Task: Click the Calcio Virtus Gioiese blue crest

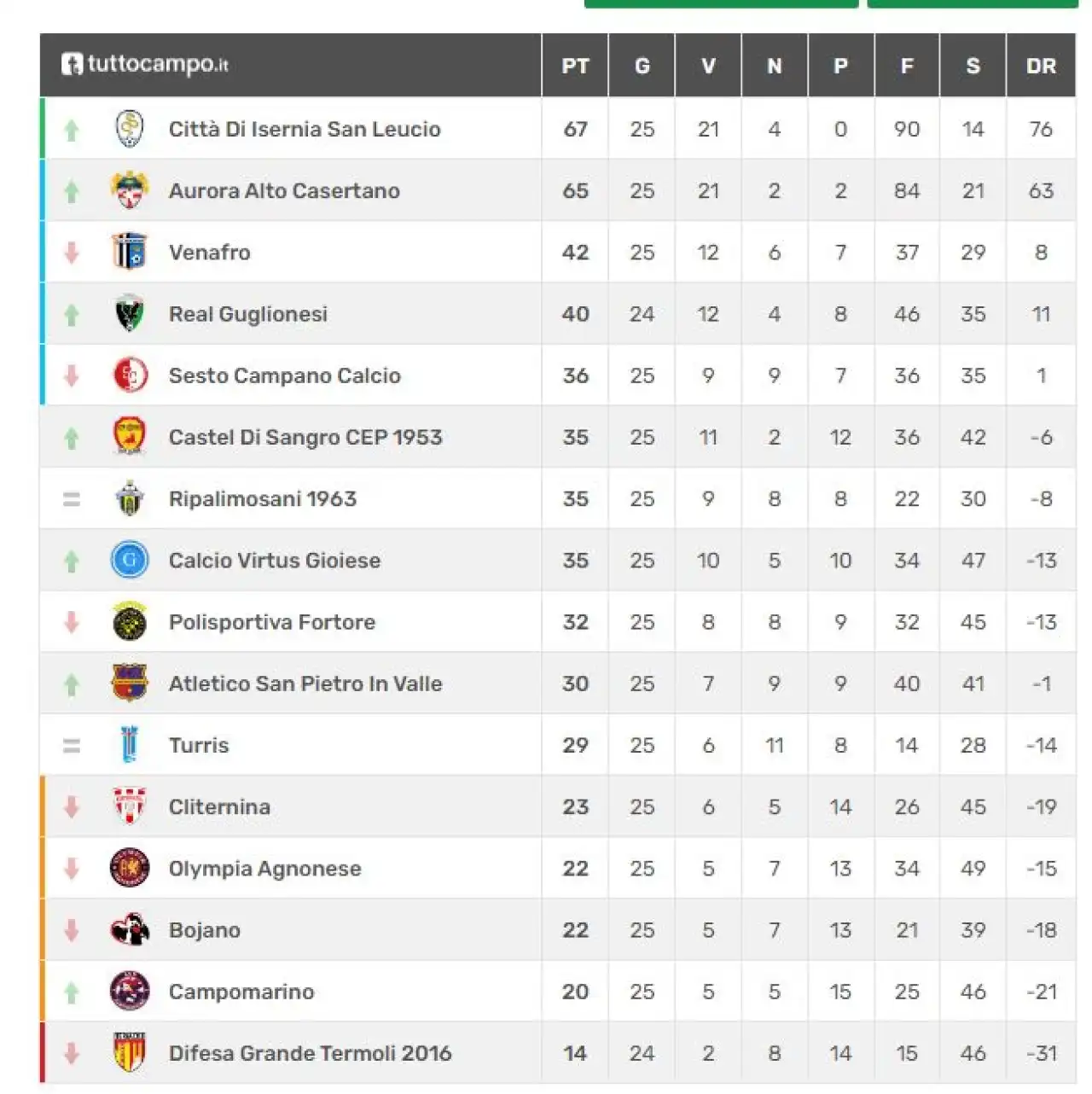Action: point(130,560)
